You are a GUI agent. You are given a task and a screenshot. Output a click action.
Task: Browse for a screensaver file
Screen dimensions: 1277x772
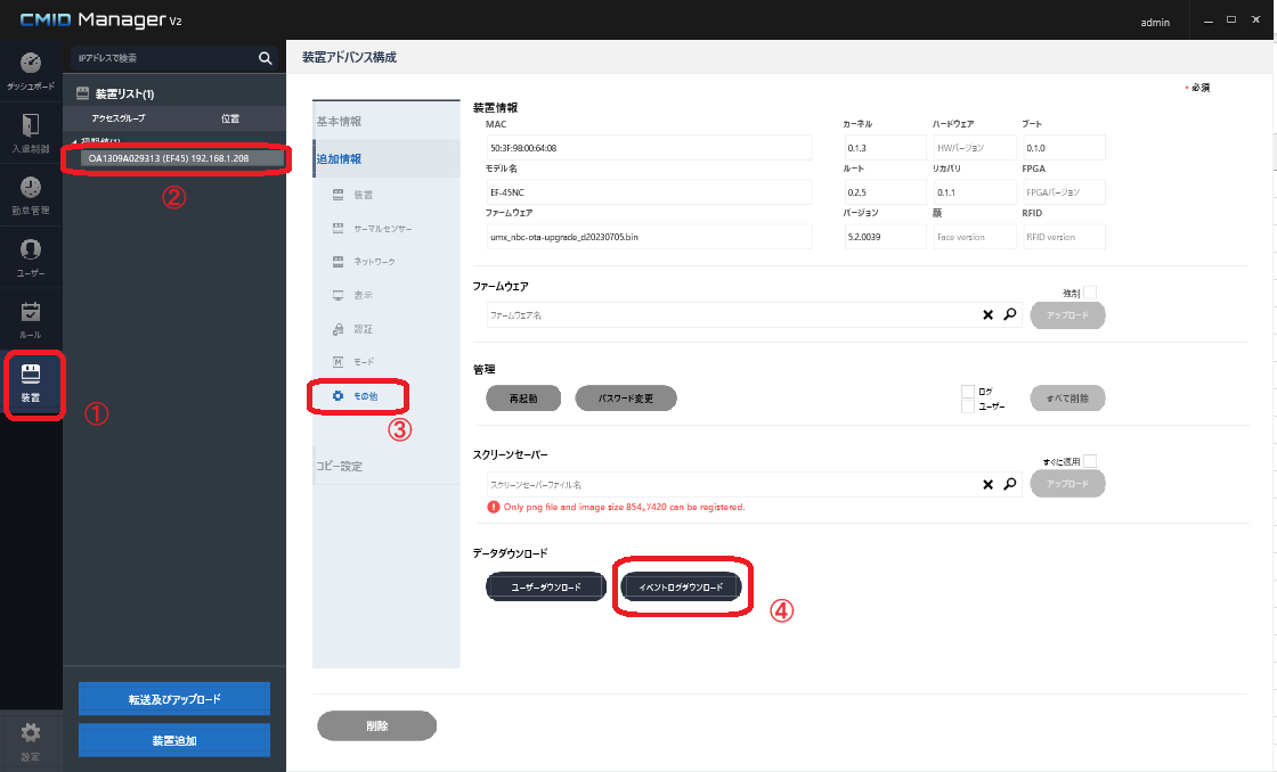1010,483
